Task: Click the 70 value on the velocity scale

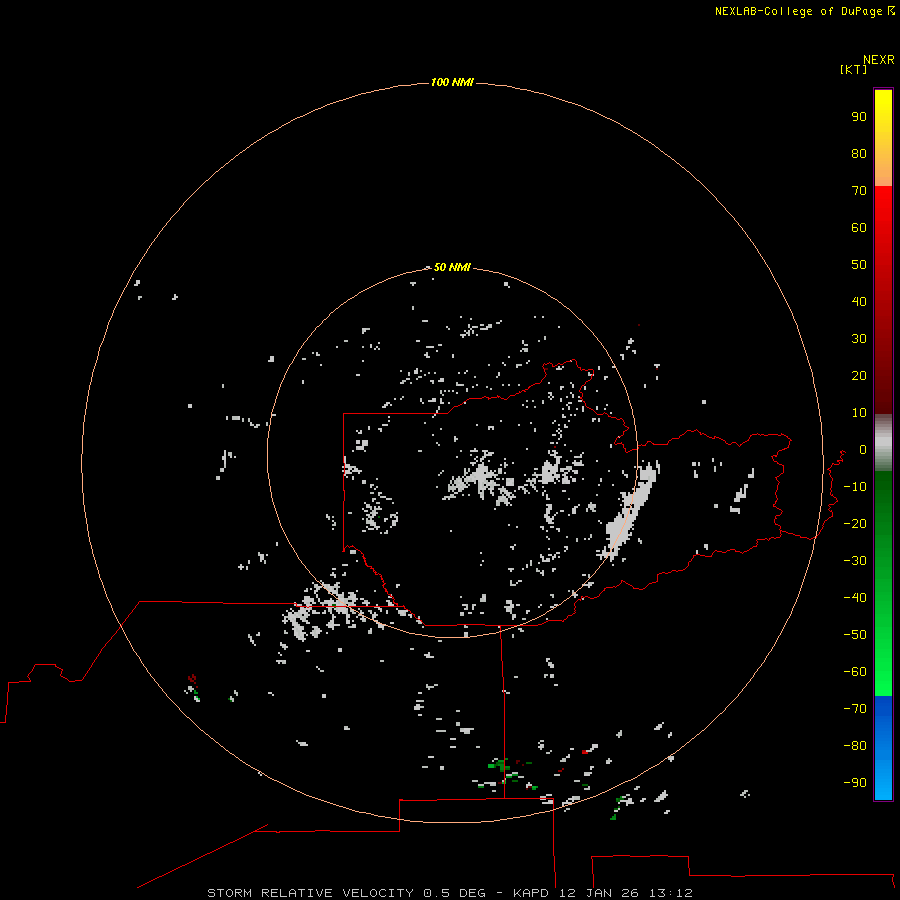Action: [x=859, y=191]
